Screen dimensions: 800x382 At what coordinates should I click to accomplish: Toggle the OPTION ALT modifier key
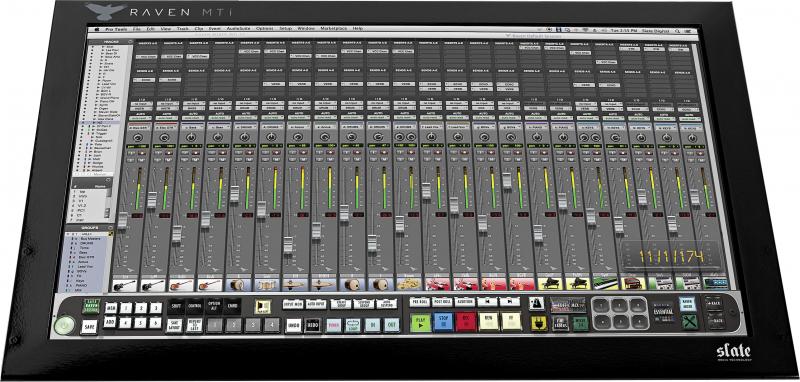pyautogui.click(x=214, y=306)
